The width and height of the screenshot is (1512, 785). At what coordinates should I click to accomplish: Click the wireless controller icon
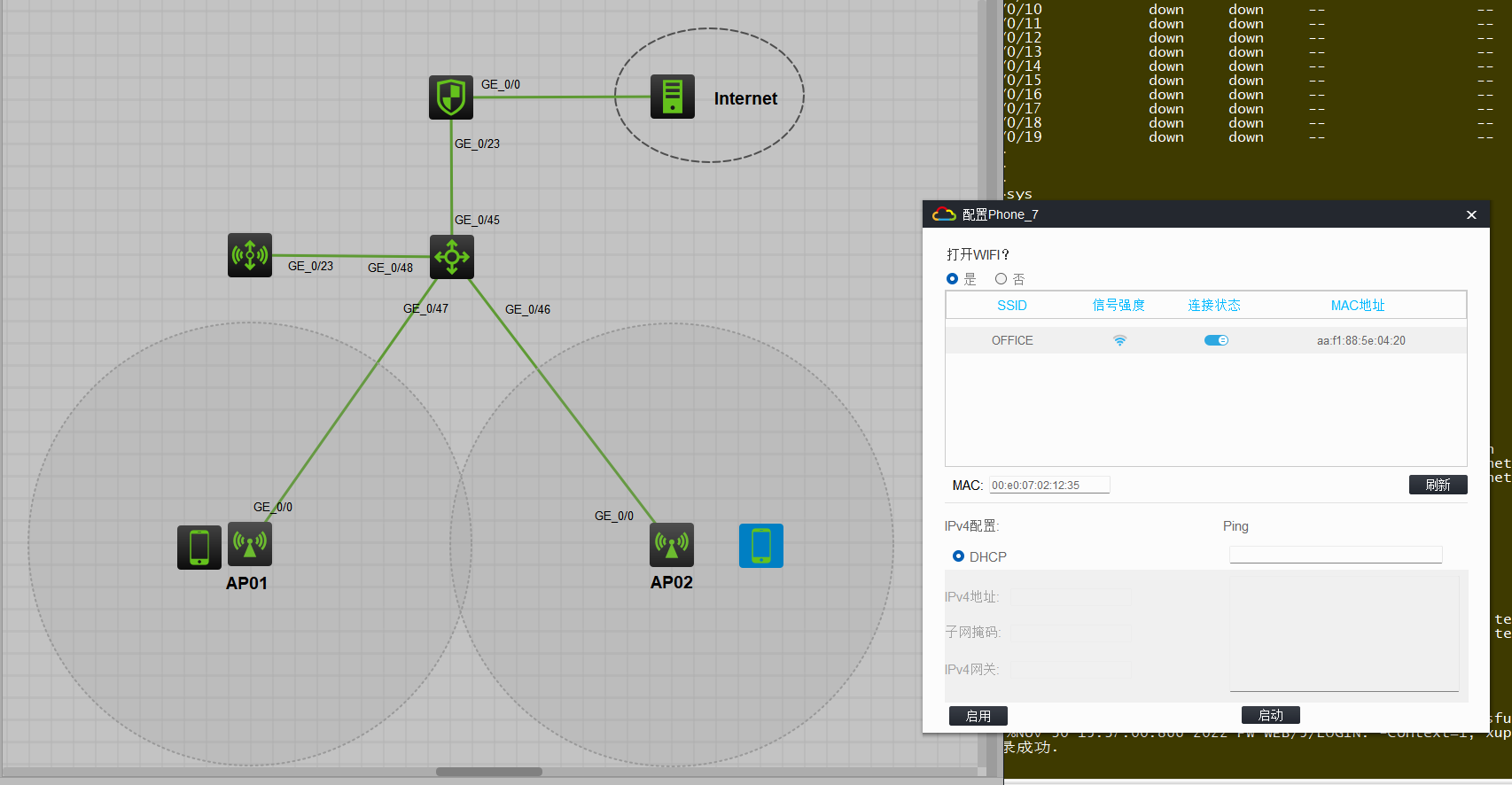(x=250, y=256)
